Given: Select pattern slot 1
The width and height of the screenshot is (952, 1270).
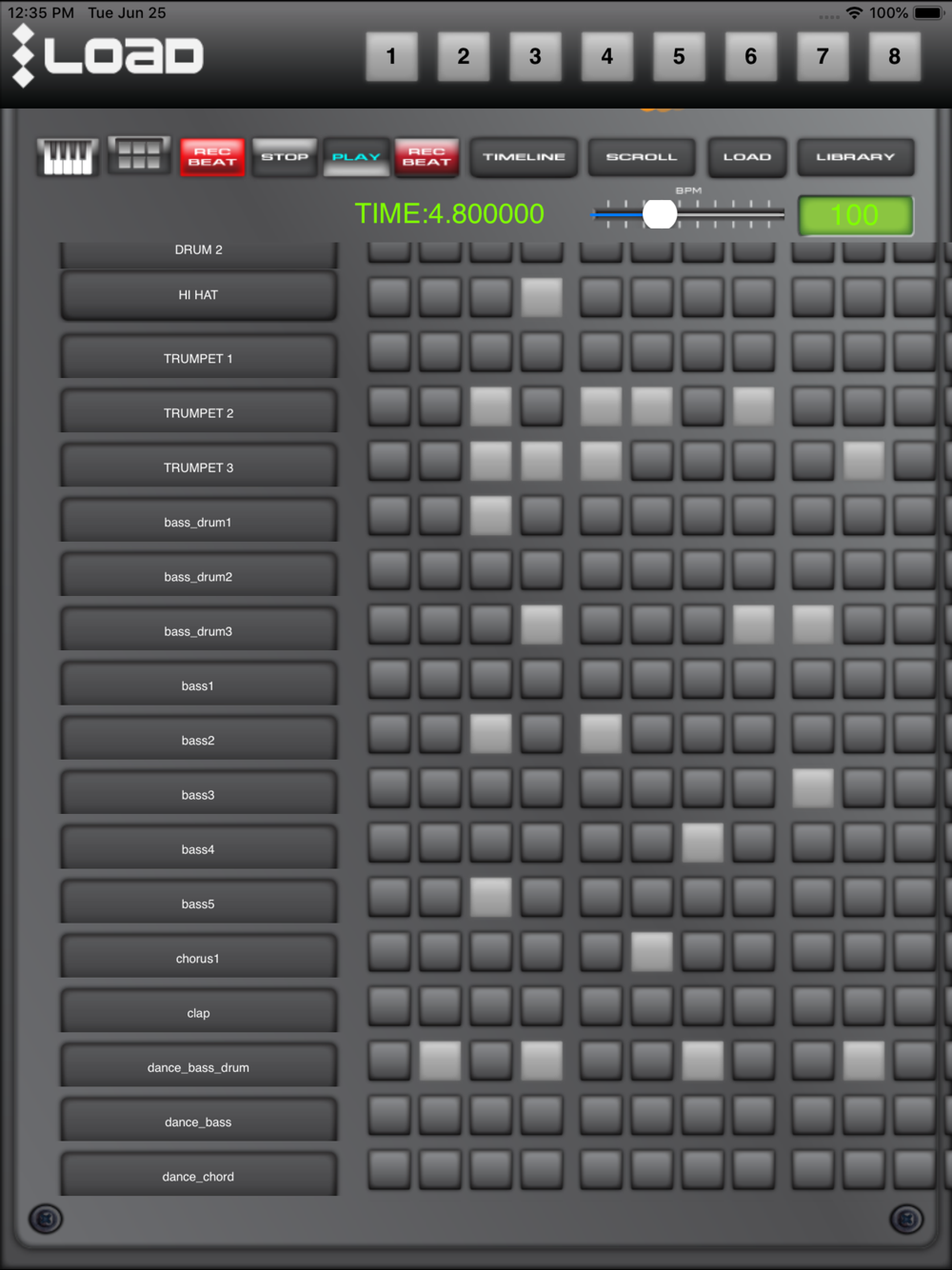Looking at the screenshot, I should pyautogui.click(x=391, y=56).
